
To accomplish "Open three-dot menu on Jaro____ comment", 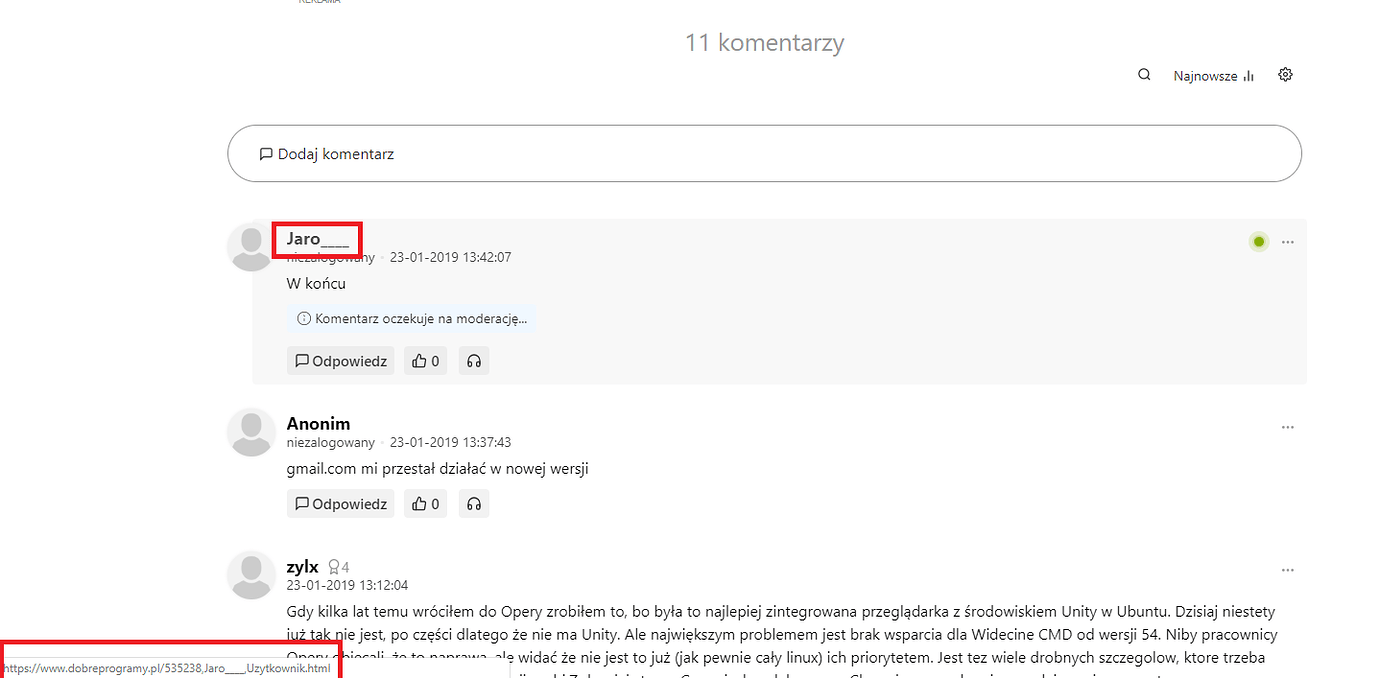I will click(x=1288, y=242).
